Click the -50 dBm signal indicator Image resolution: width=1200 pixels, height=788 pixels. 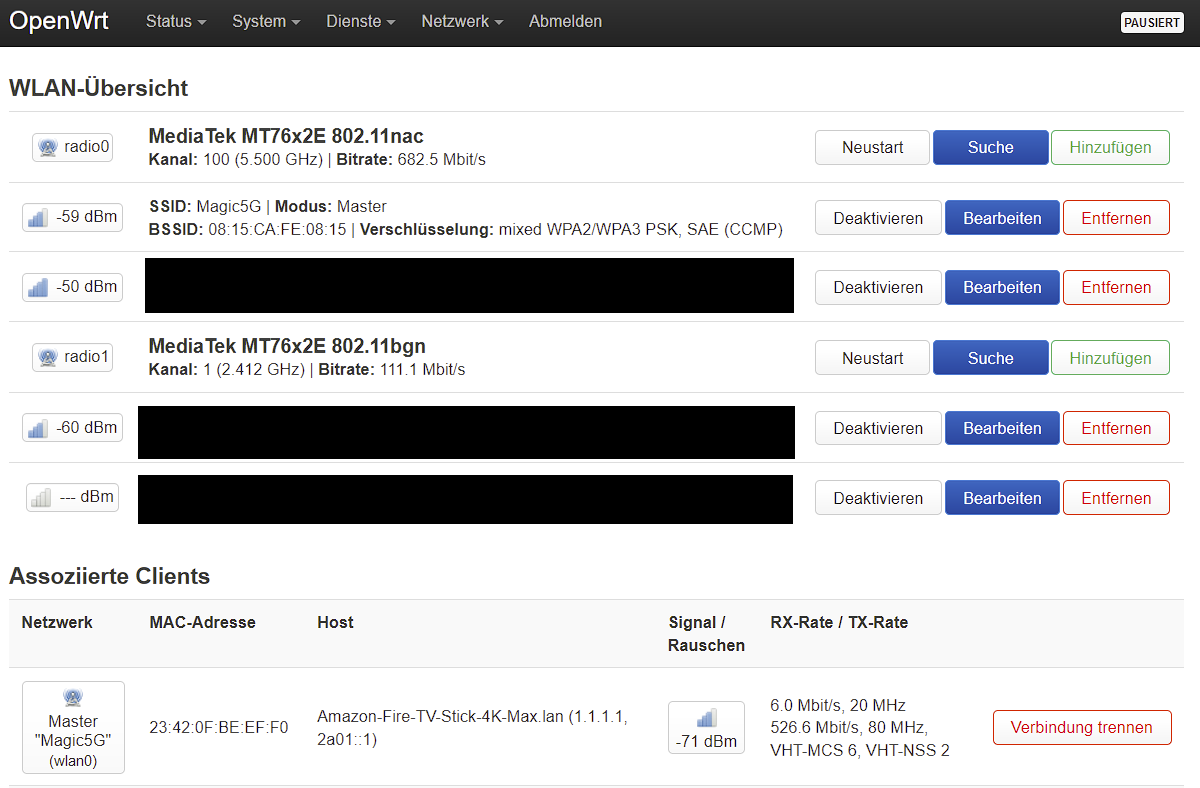[72, 287]
